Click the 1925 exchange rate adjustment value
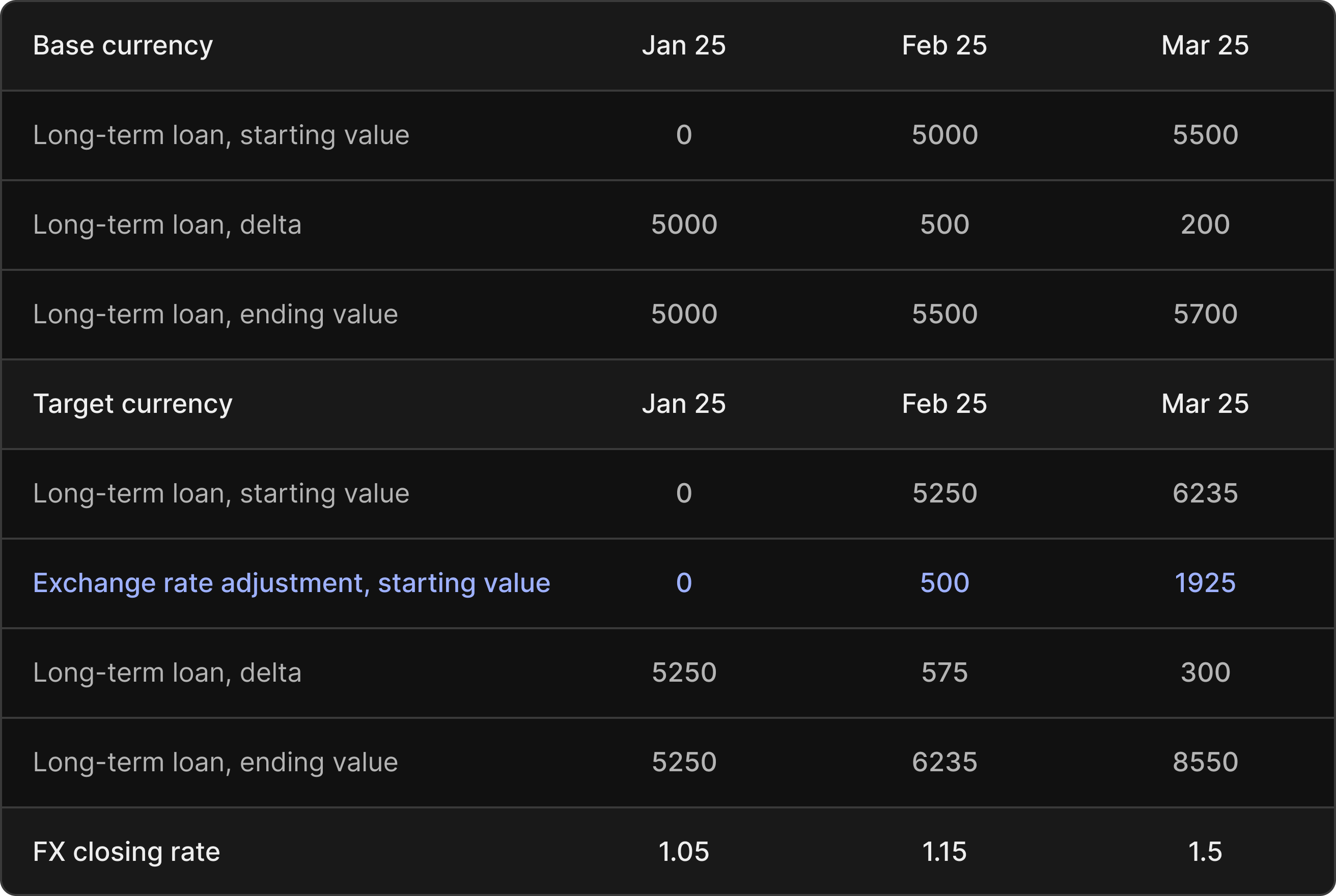The width and height of the screenshot is (1336, 896). tap(1205, 583)
